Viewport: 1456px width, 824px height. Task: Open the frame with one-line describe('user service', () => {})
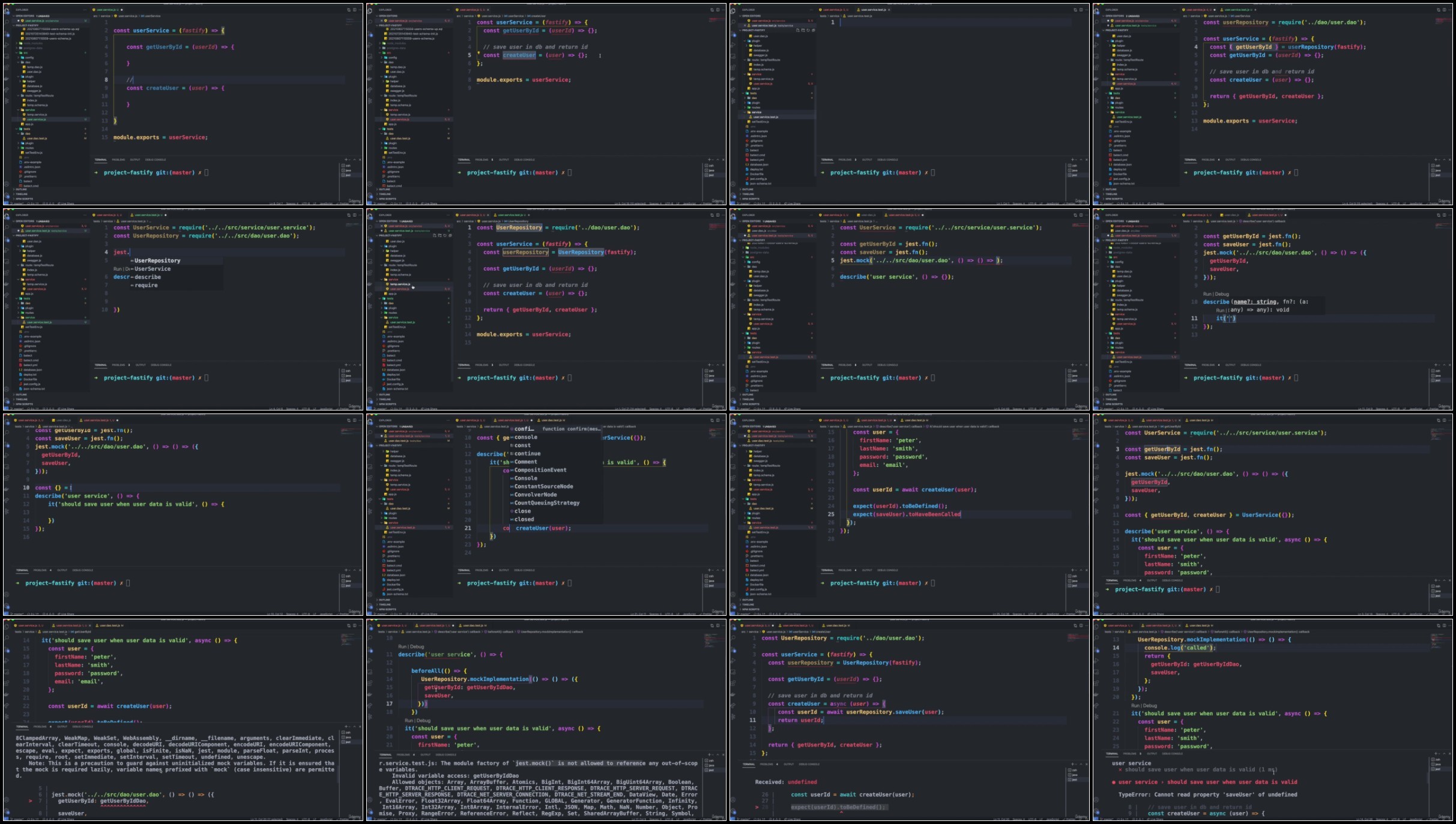coord(910,310)
